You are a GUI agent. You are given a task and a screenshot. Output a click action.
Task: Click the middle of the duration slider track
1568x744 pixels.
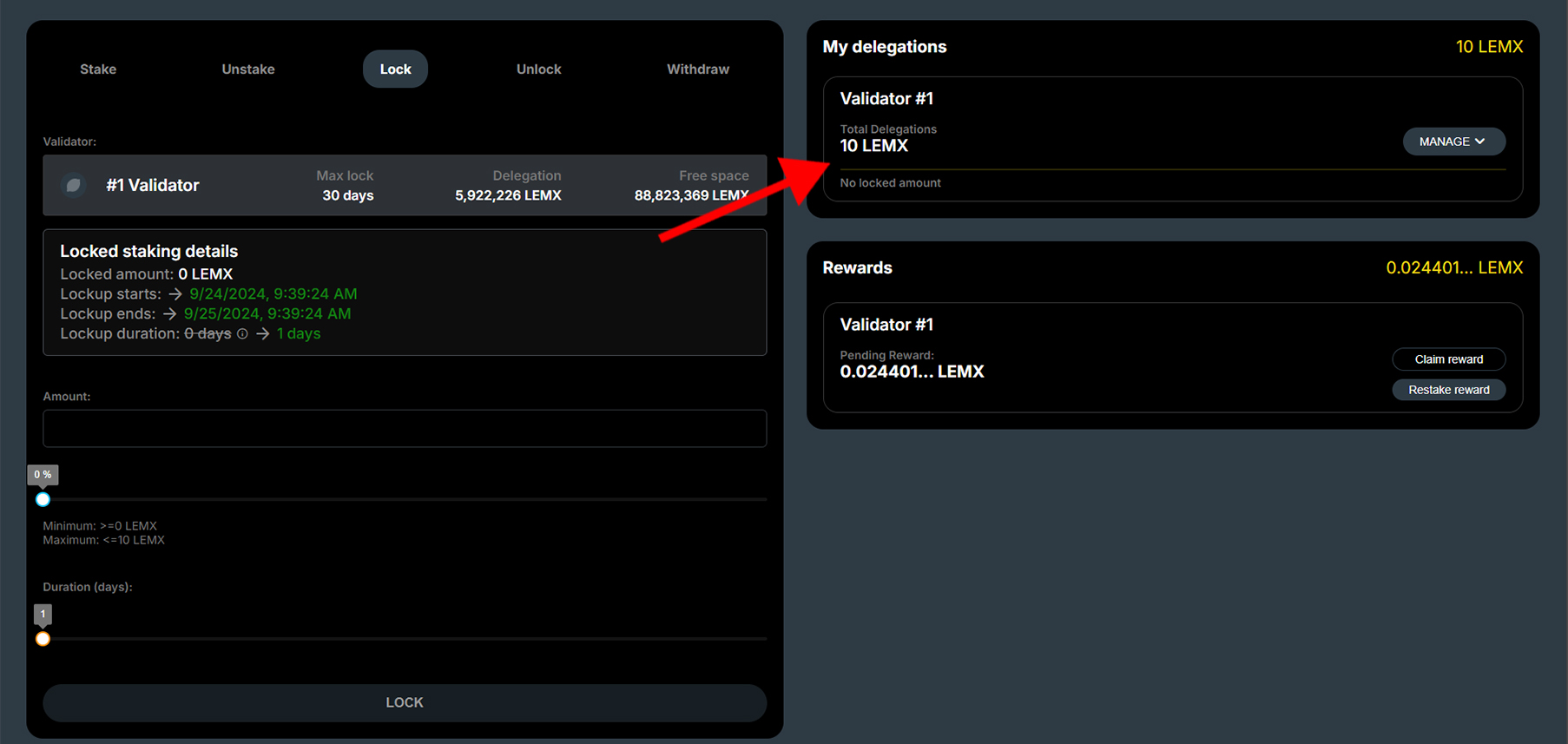[x=405, y=639]
